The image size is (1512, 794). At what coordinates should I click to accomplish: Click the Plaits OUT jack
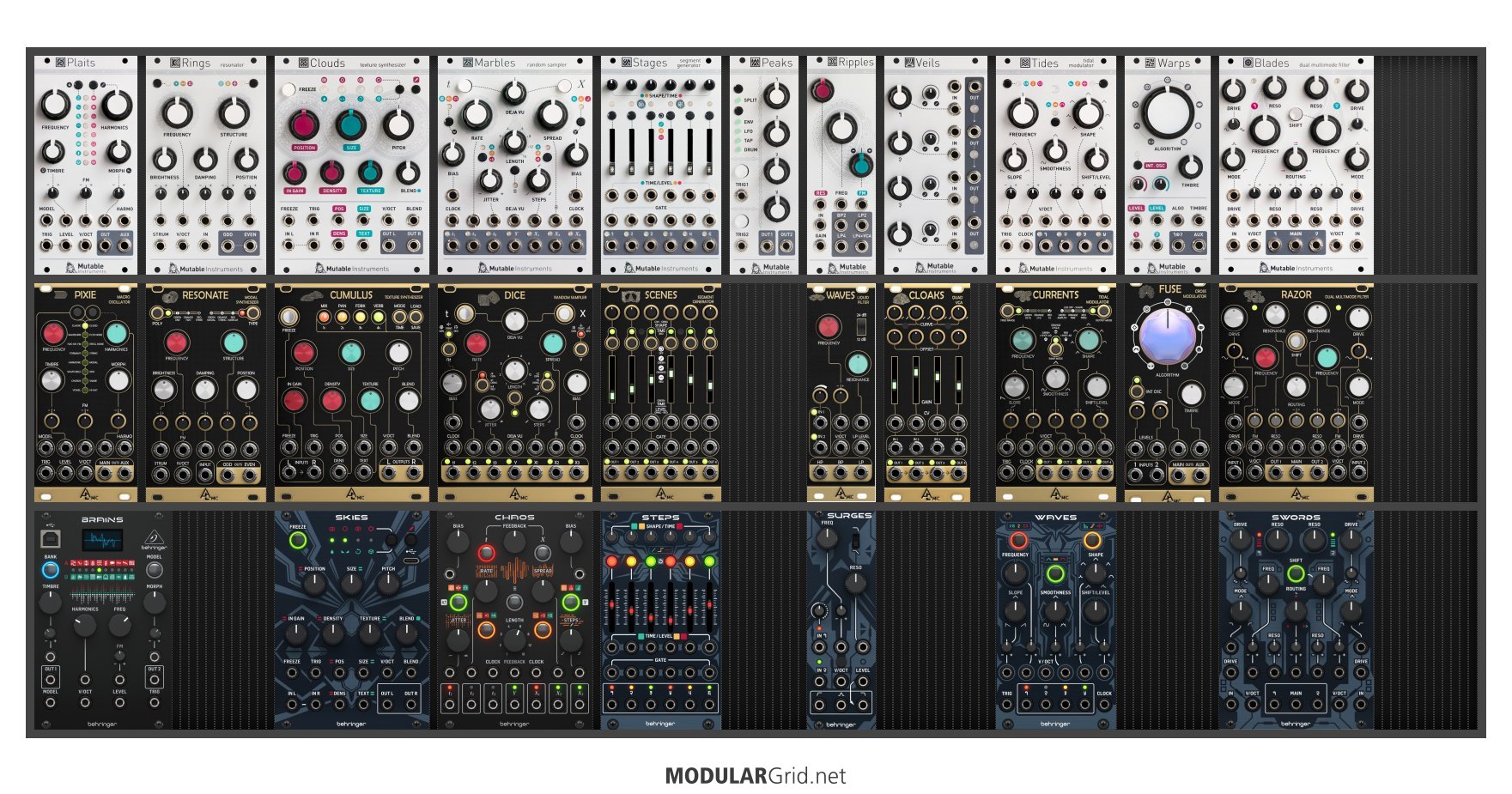[x=106, y=245]
